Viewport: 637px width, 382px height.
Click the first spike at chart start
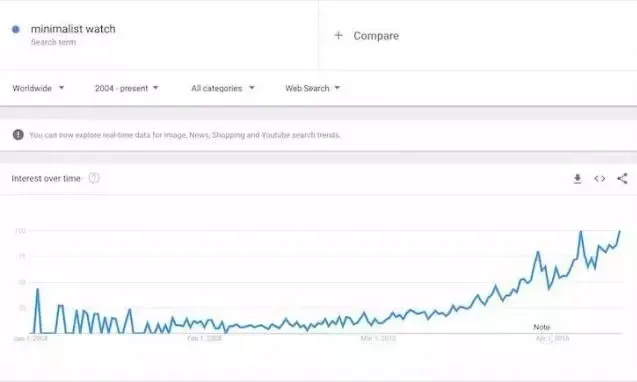pos(38,289)
